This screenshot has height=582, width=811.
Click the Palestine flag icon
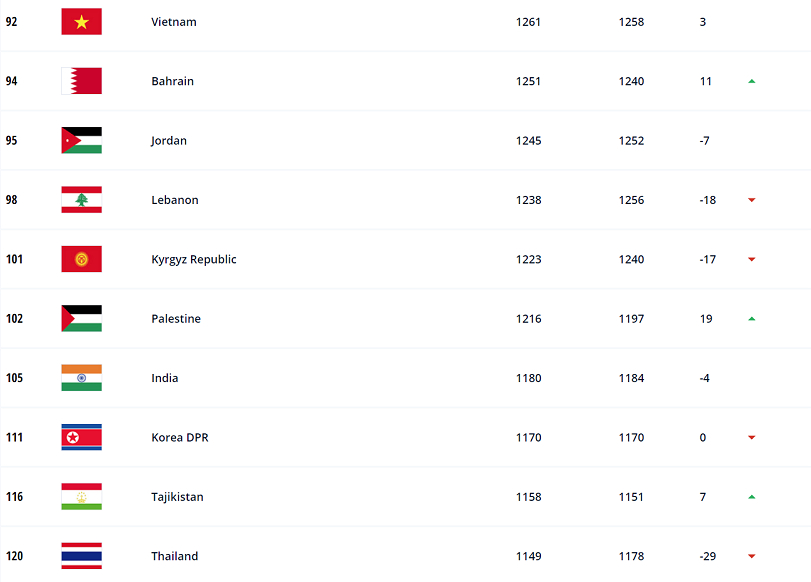click(81, 319)
